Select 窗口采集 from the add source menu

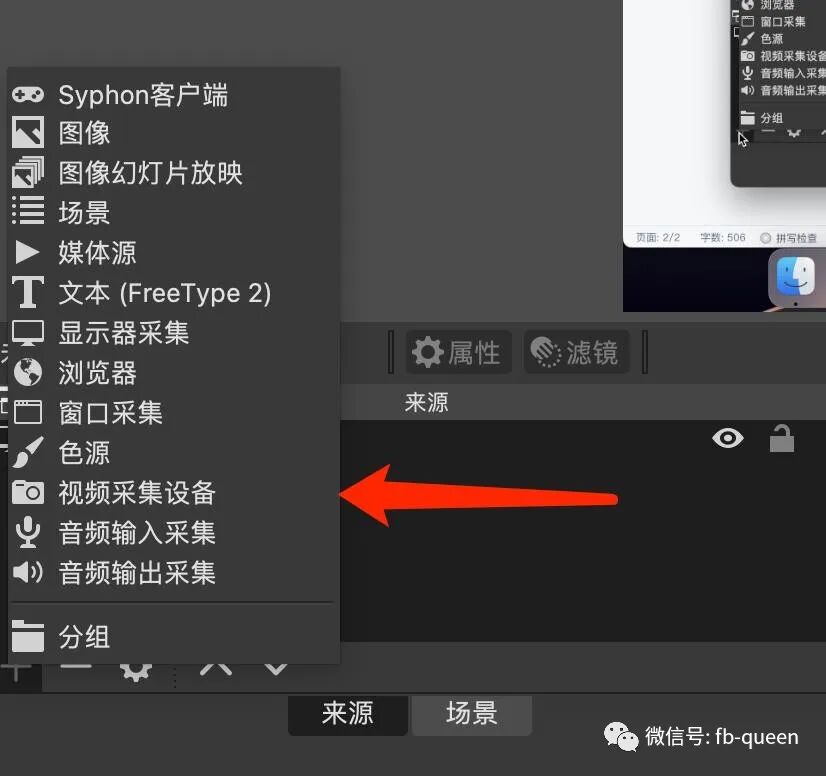coord(110,413)
